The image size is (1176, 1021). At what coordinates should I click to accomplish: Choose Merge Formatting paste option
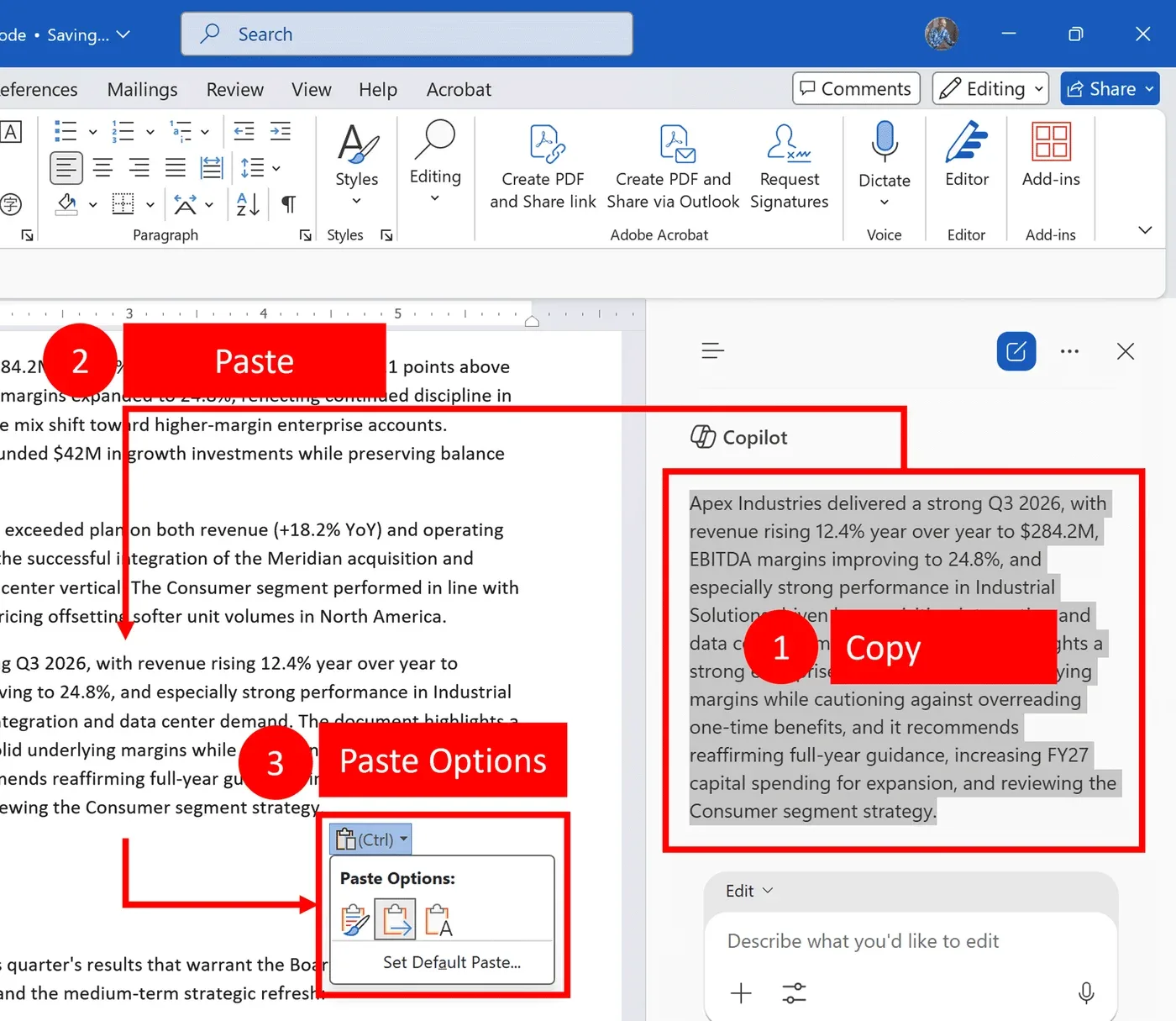(x=395, y=920)
